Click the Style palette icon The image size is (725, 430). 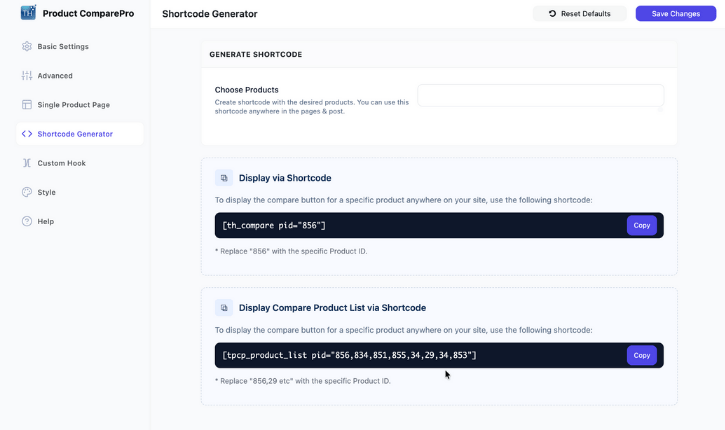click(x=27, y=192)
